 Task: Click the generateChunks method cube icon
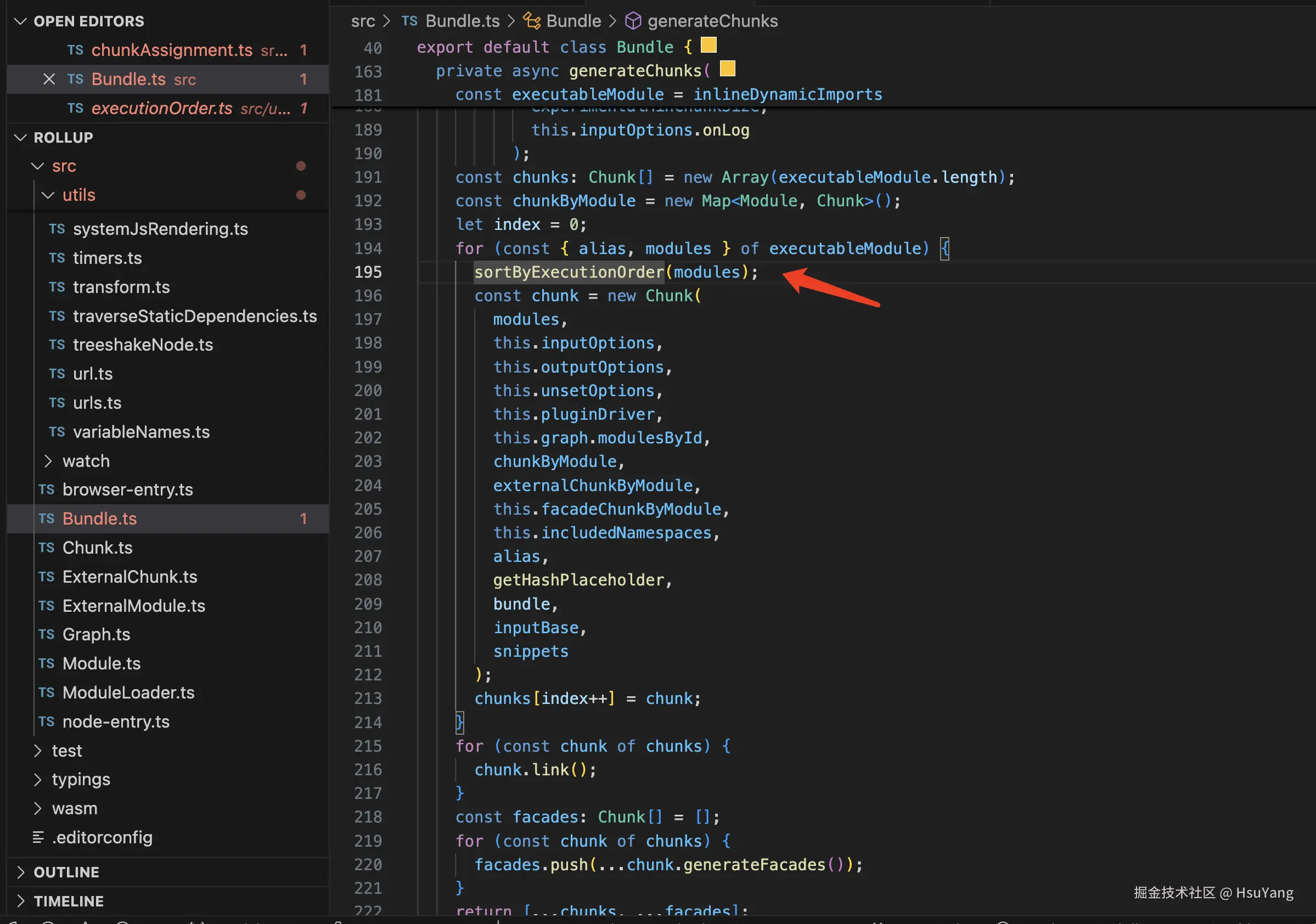pos(632,21)
